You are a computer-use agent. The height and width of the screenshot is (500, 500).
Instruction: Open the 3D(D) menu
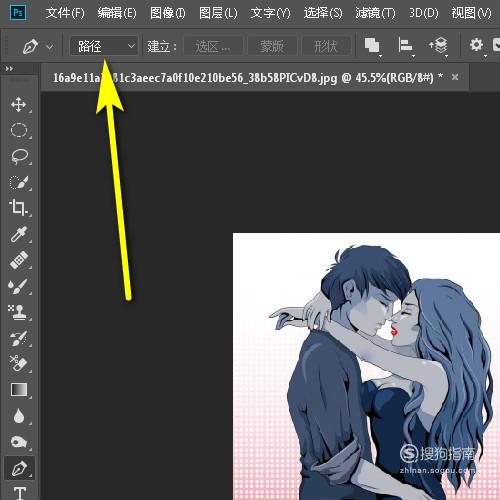424,13
